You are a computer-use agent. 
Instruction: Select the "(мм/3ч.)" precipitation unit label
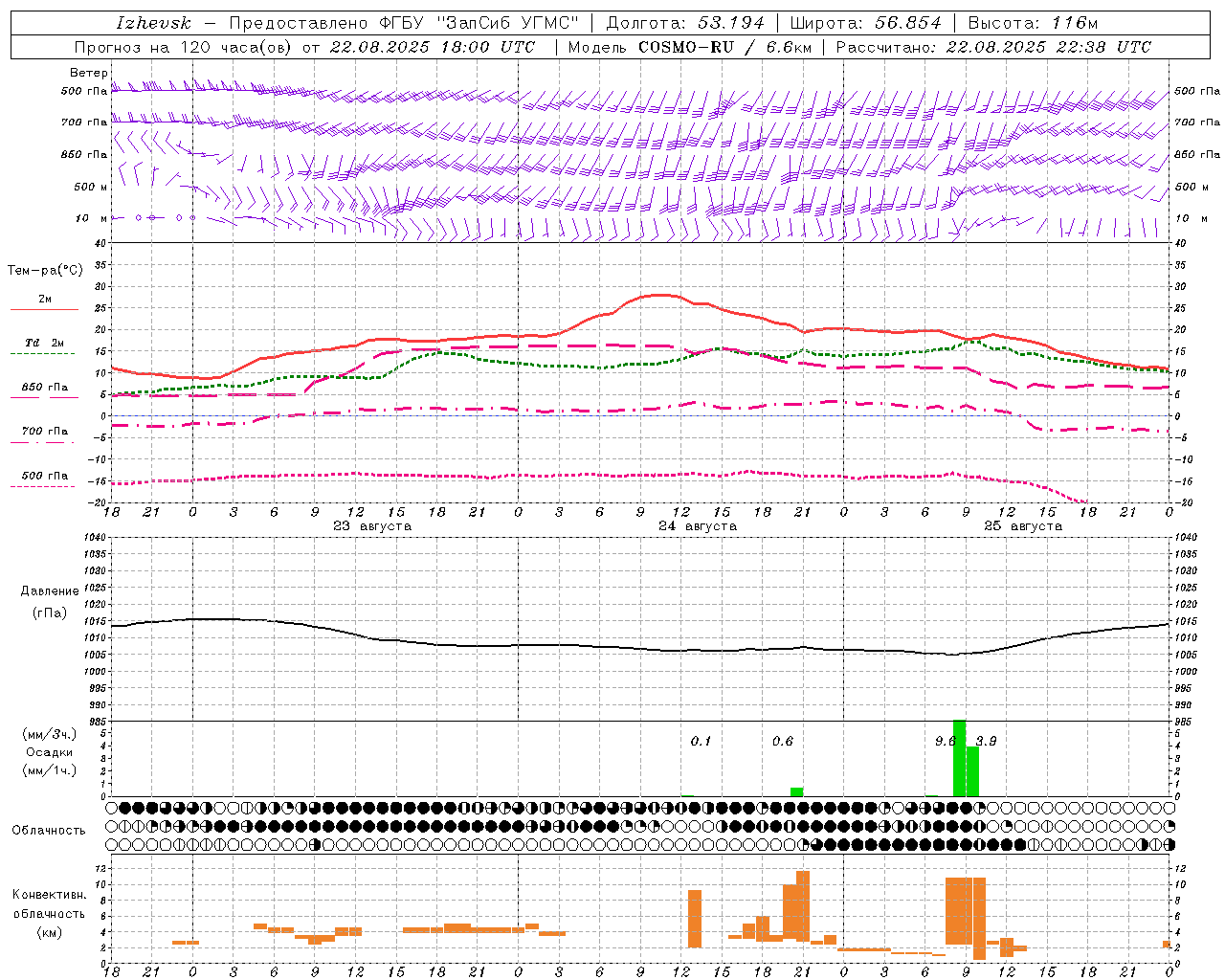click(x=50, y=734)
